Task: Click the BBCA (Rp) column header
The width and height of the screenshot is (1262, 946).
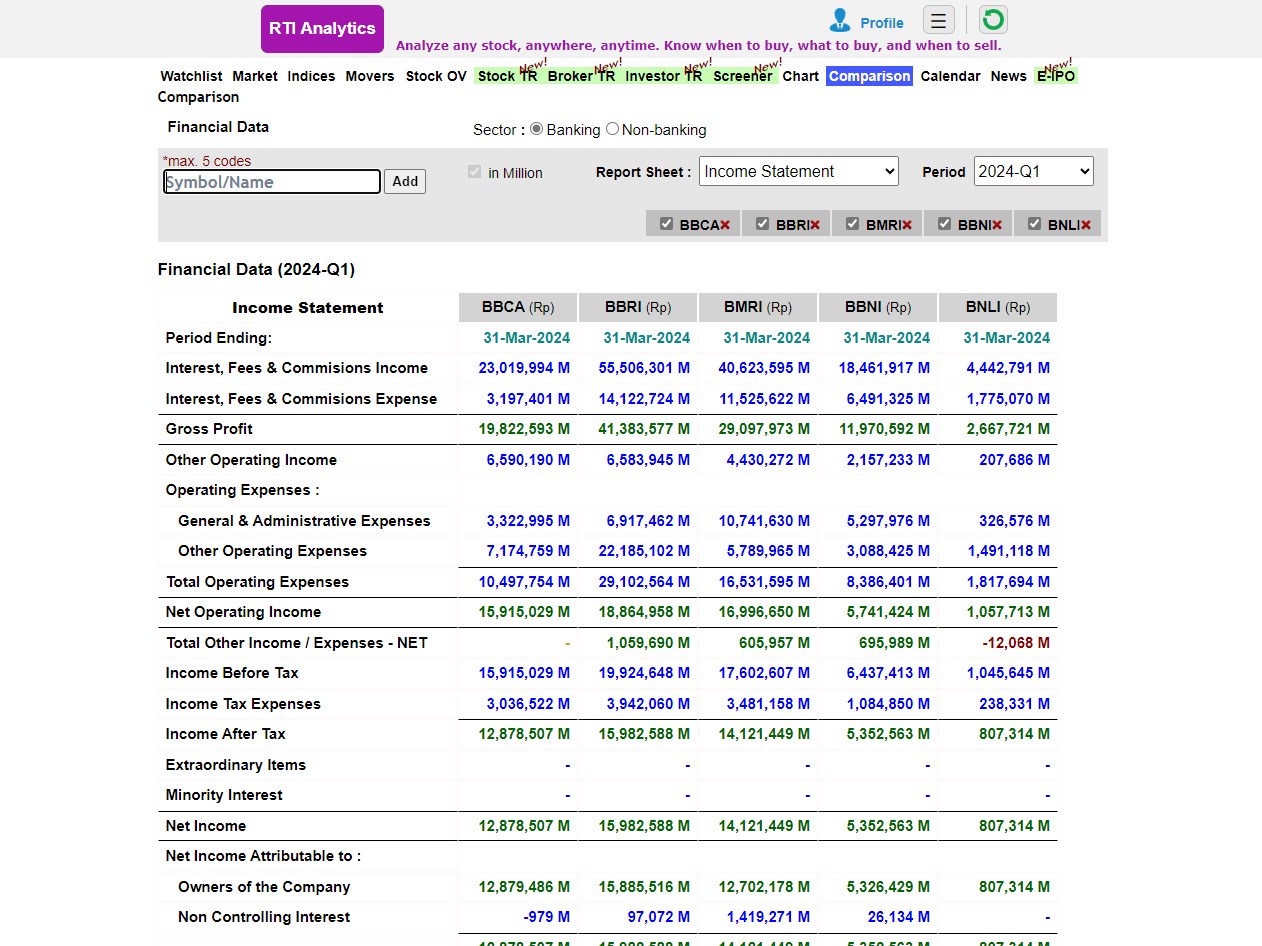Action: (x=518, y=307)
